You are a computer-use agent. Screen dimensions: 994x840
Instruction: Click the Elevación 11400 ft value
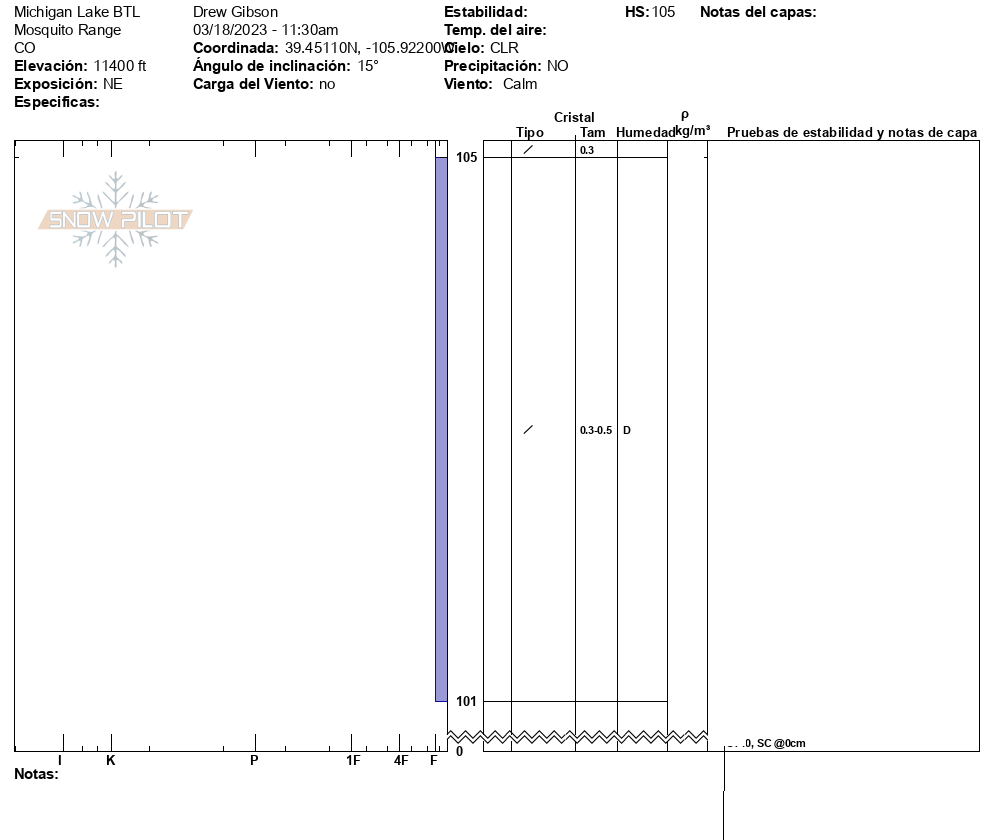coord(120,66)
